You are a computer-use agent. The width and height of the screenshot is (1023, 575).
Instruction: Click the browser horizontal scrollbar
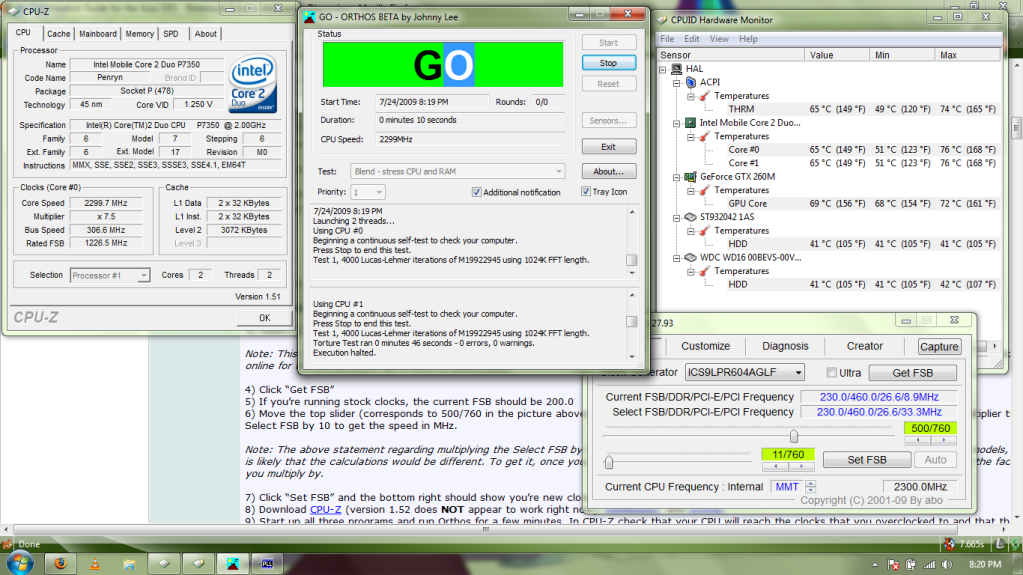pyautogui.click(x=485, y=529)
